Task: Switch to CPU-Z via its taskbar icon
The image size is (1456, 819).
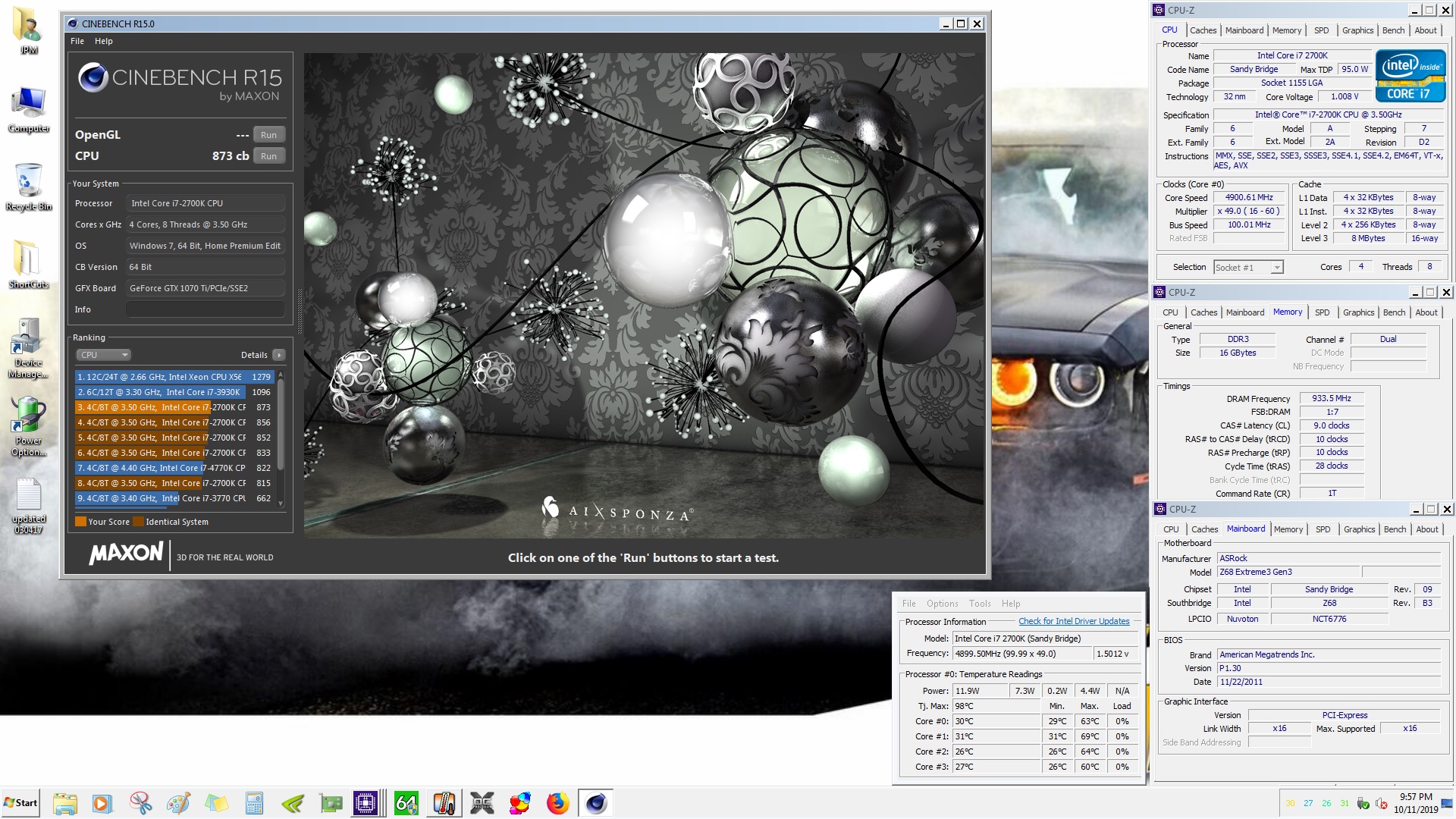Action: (366, 803)
